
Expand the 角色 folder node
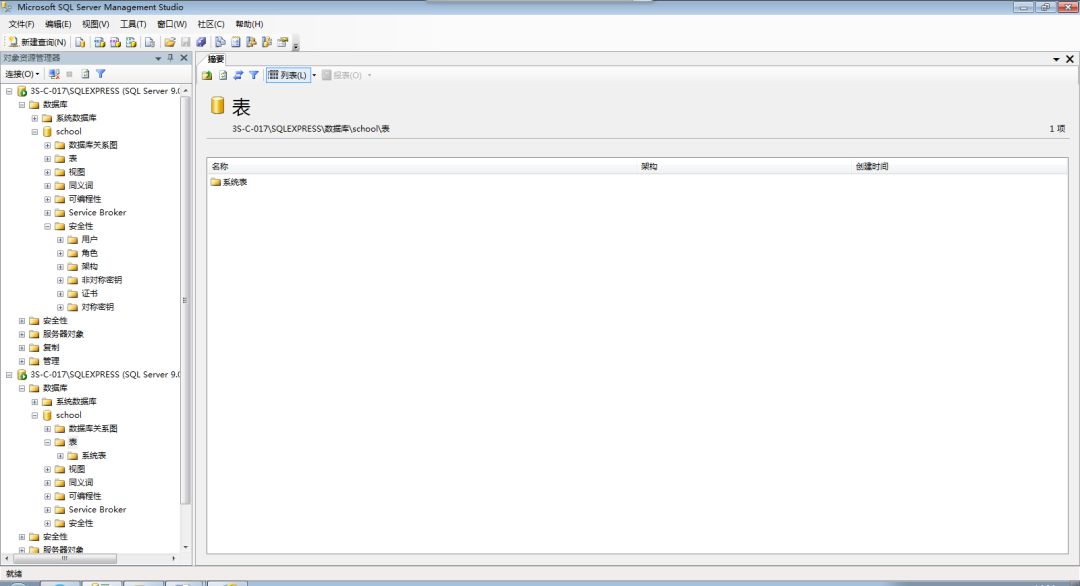(60, 253)
